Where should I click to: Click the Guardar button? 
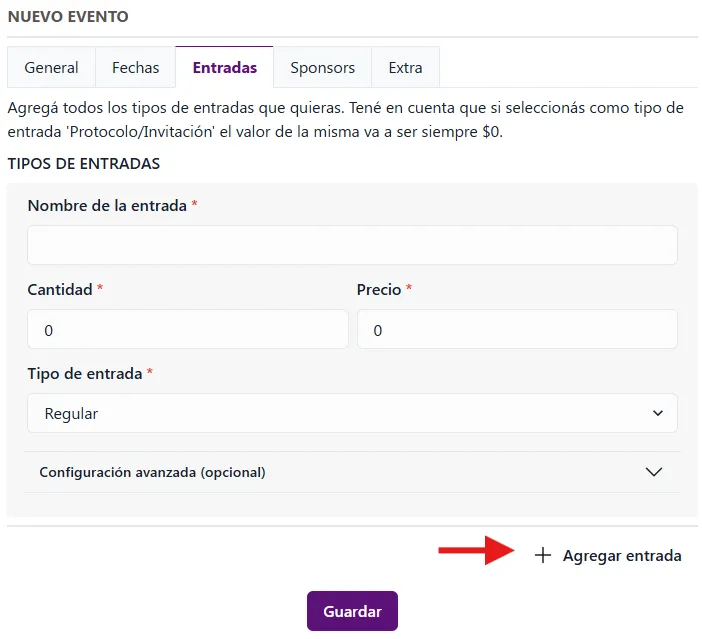pos(352,611)
